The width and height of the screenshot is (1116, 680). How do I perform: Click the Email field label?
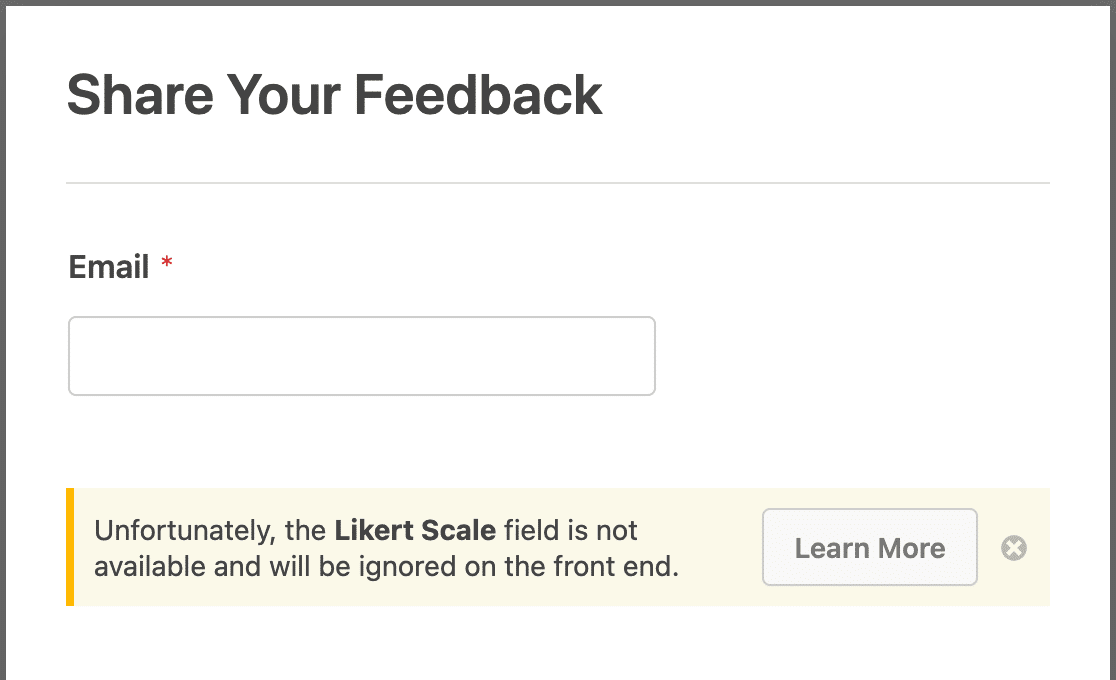click(109, 267)
